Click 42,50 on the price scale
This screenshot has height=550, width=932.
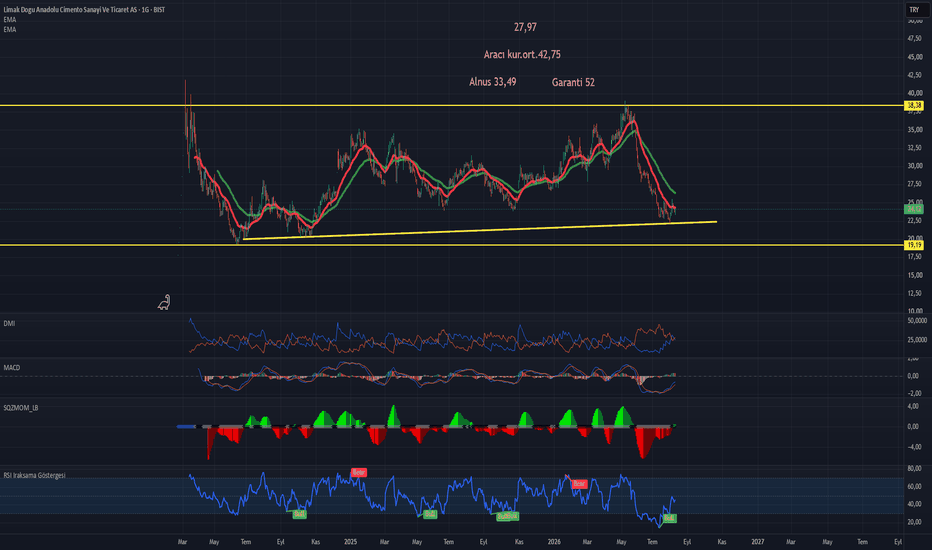coord(914,75)
